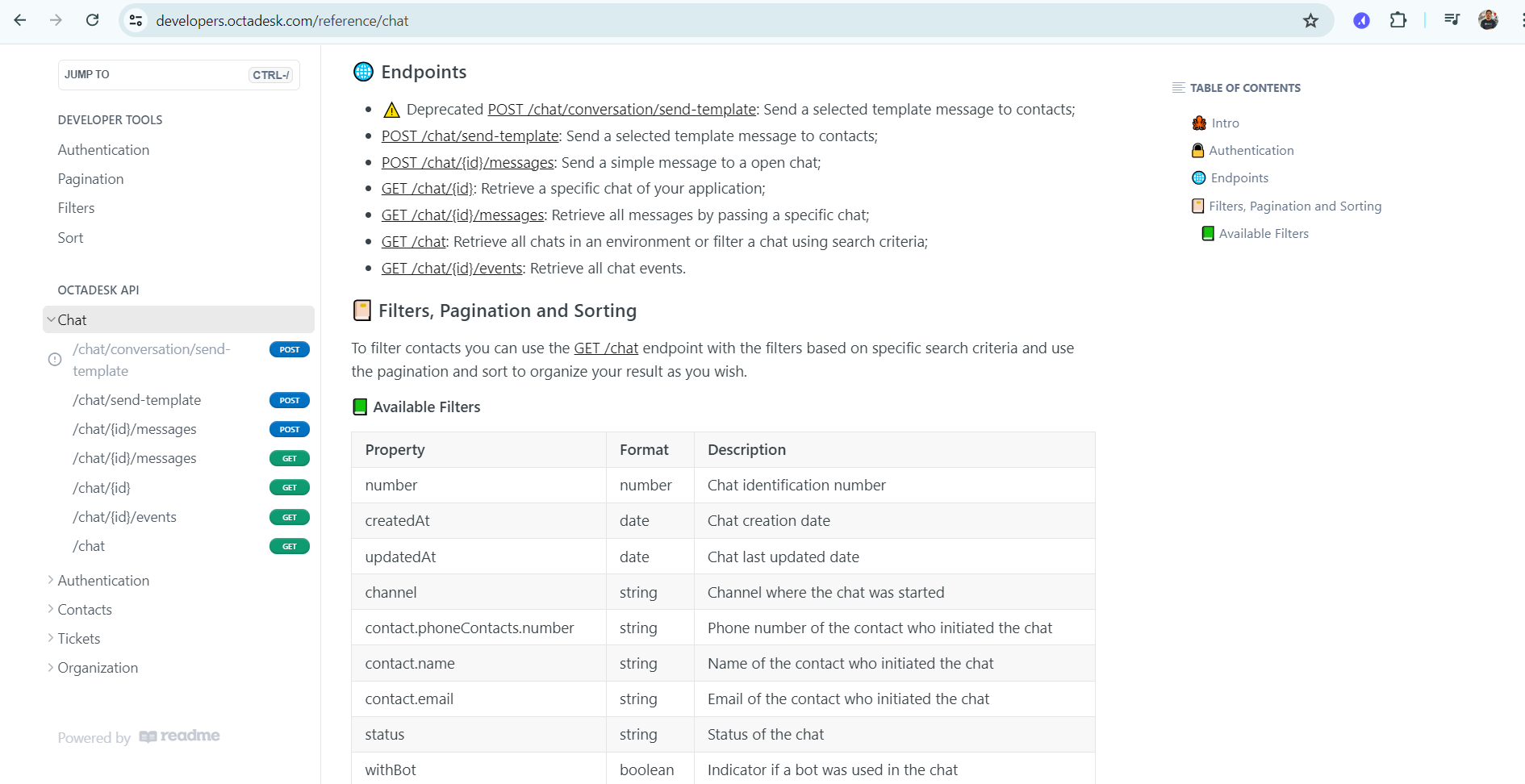Screen dimensions: 1525x784
Task: Select the createdAt property cell
Action: (x=478, y=521)
